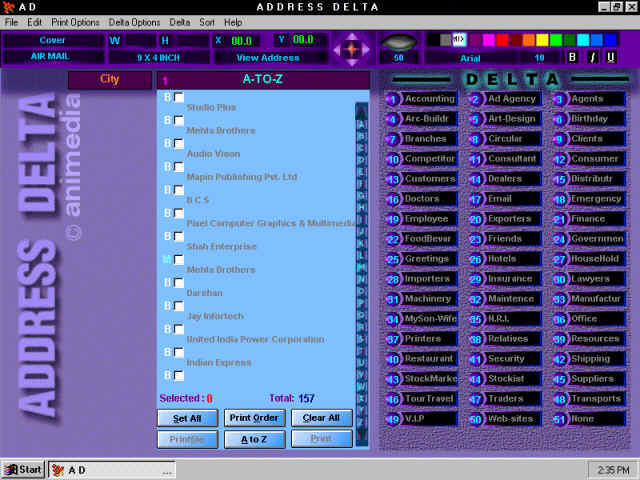The width and height of the screenshot is (640, 480).
Task: Select category number 1 Accounting
Action: (422, 99)
